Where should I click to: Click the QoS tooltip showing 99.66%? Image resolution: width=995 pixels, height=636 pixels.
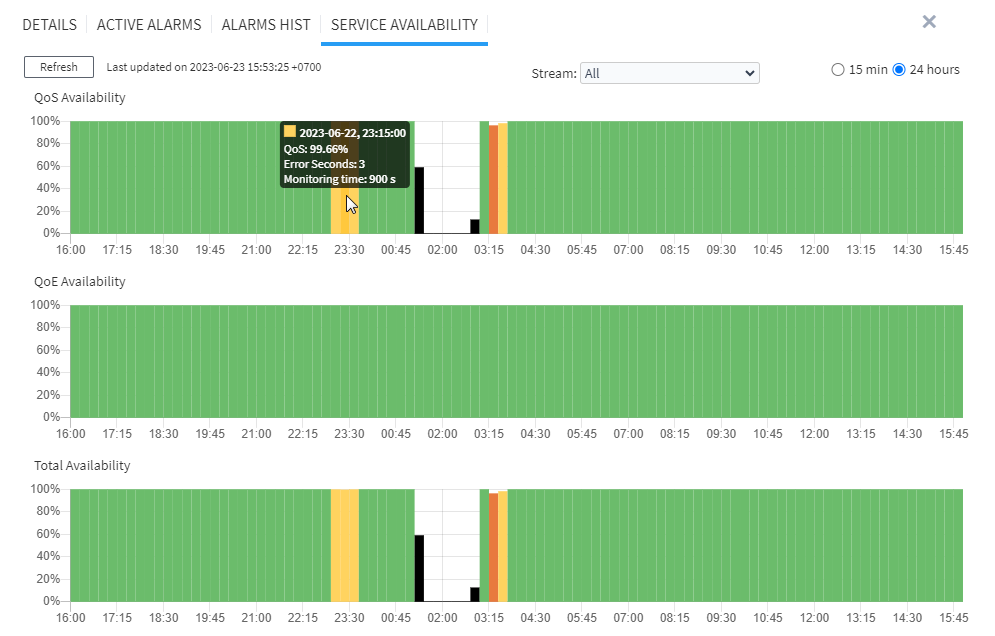coord(345,155)
